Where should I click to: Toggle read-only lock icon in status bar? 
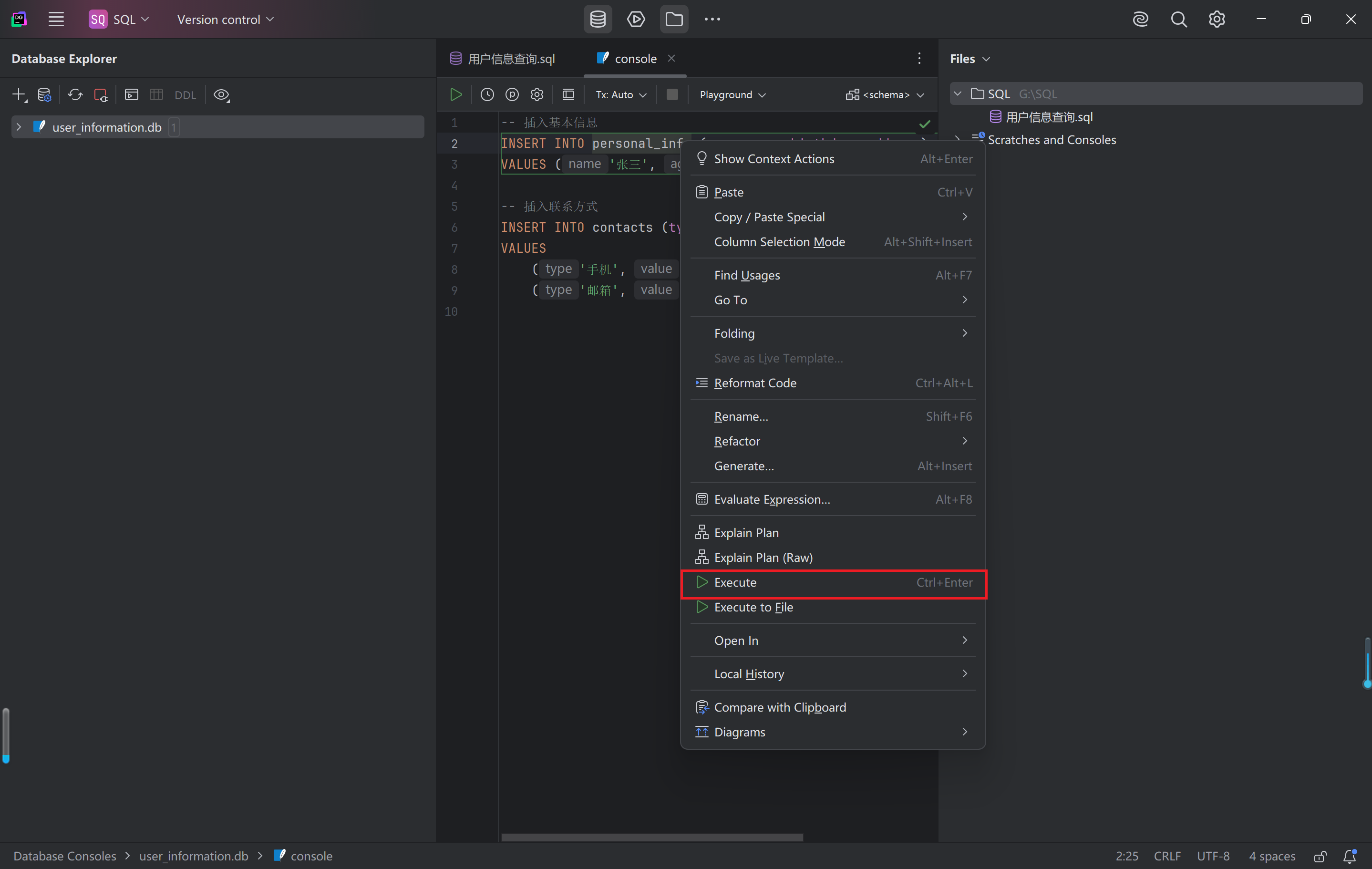click(x=1320, y=856)
